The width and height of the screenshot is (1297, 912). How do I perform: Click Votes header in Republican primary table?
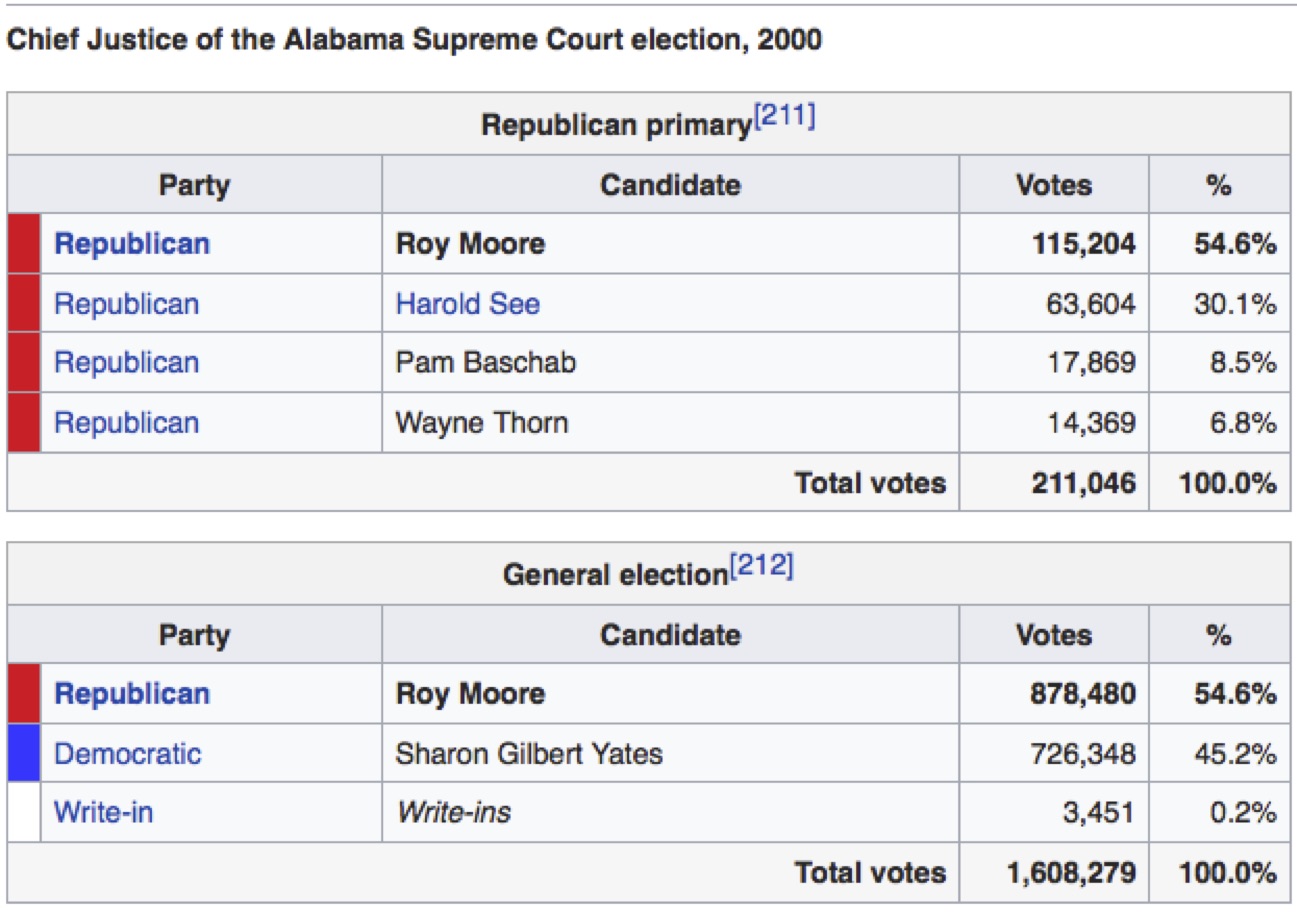(1053, 185)
